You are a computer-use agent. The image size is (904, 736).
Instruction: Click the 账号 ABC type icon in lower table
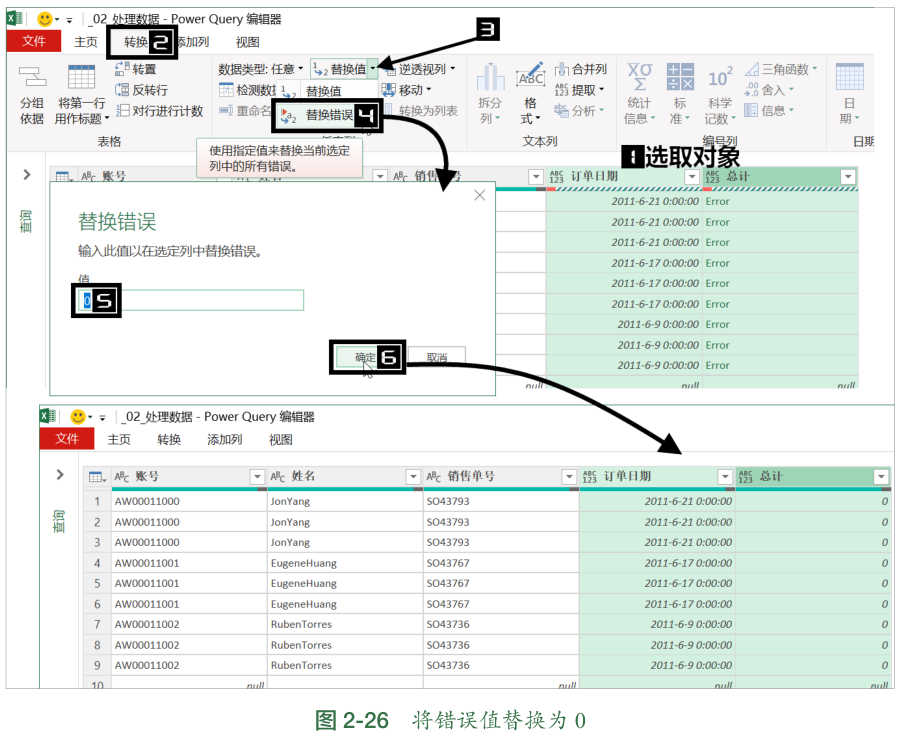pos(122,477)
